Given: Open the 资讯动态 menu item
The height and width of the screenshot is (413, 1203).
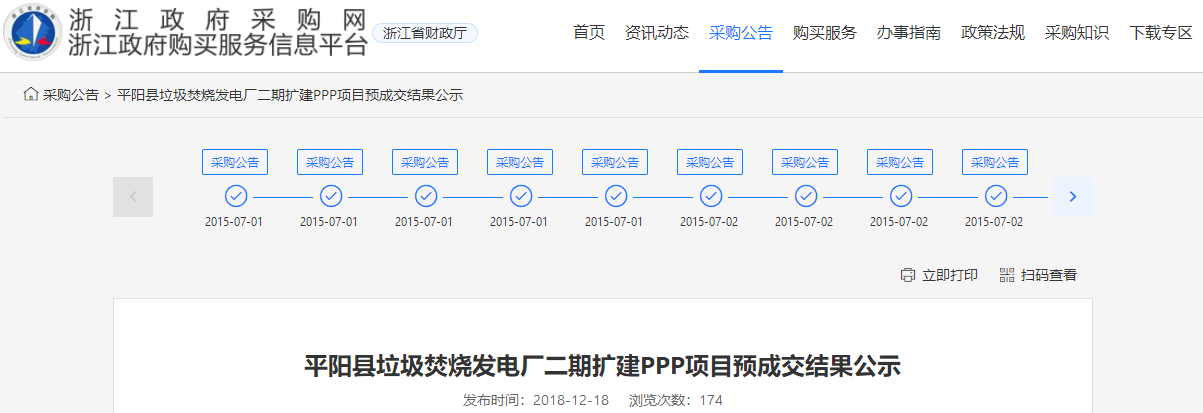Looking at the screenshot, I should click(x=657, y=33).
